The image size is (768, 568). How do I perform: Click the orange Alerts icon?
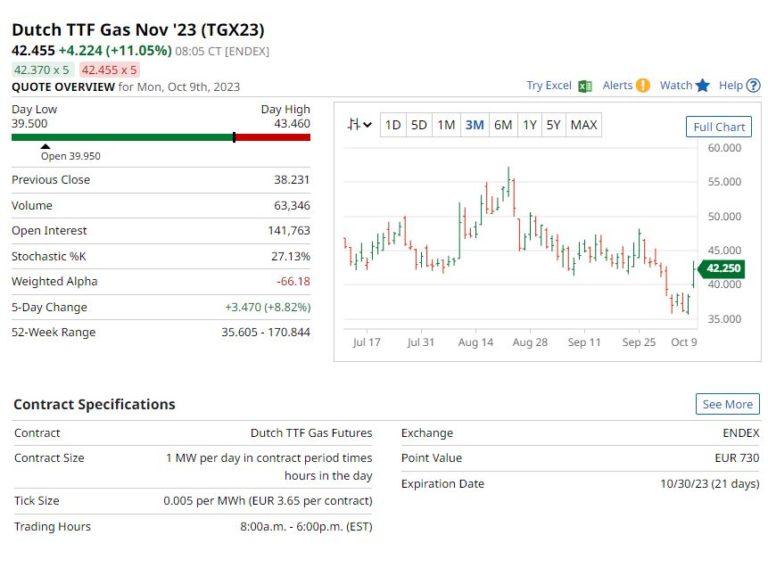click(x=643, y=86)
